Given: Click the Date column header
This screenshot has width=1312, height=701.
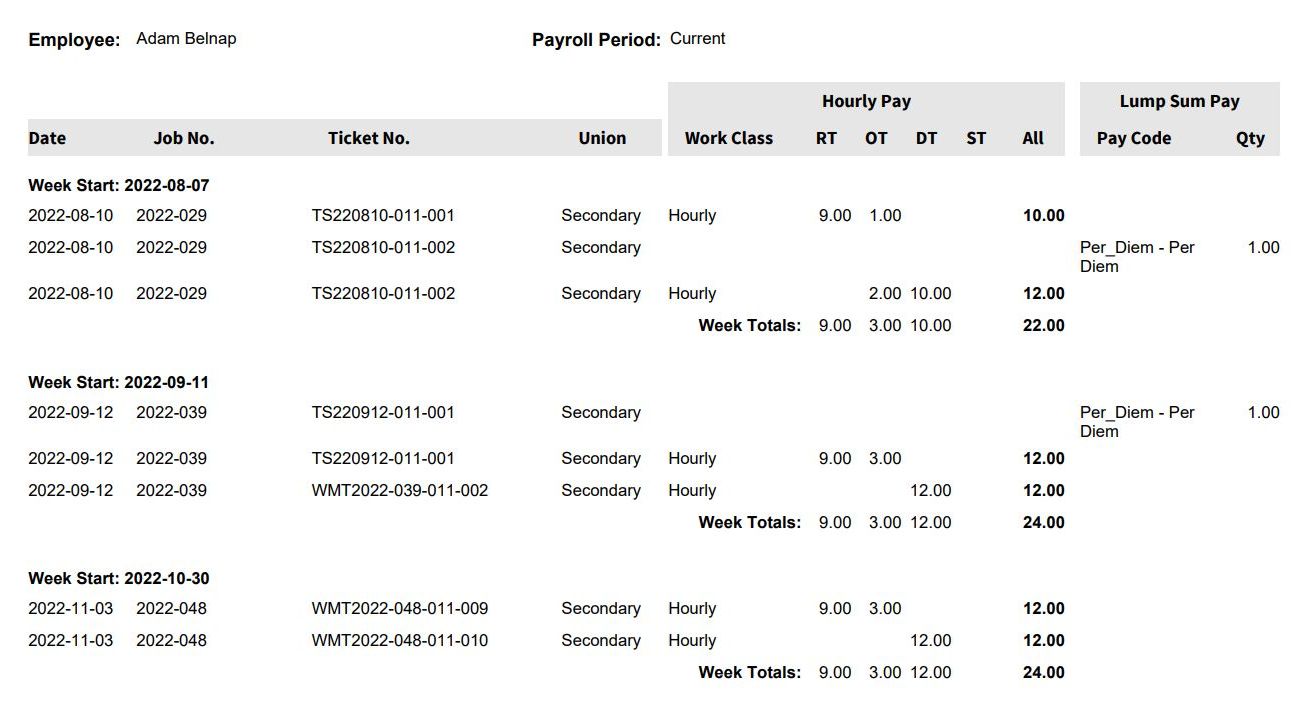Looking at the screenshot, I should coord(47,138).
